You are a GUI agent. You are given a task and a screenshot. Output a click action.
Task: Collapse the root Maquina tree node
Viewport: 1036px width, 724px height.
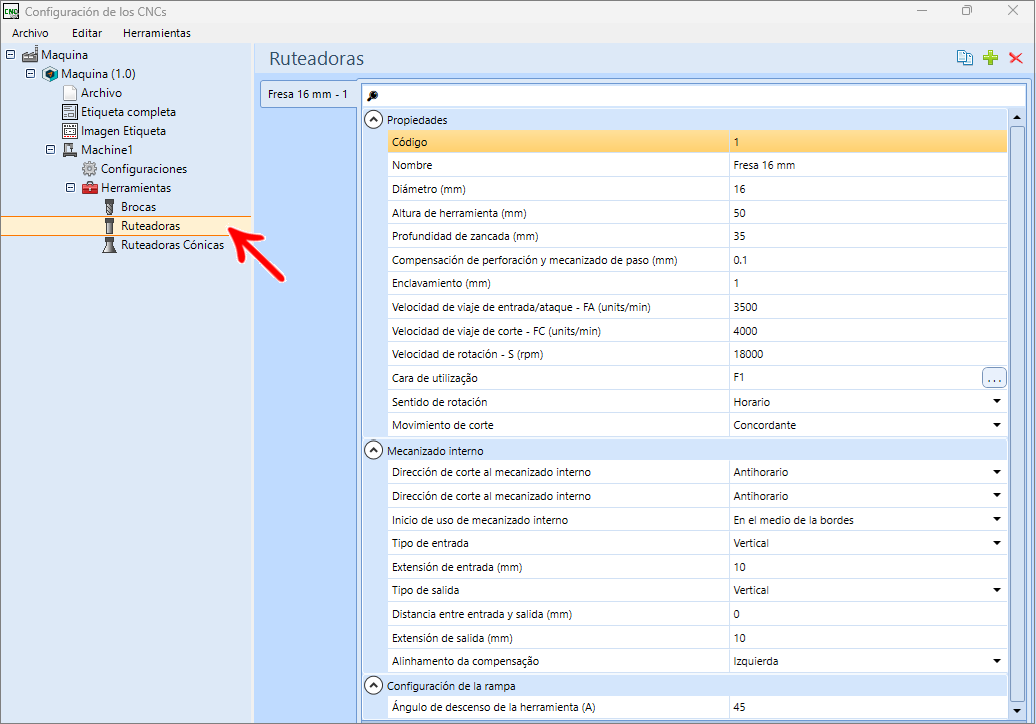pyautogui.click(x=11, y=55)
